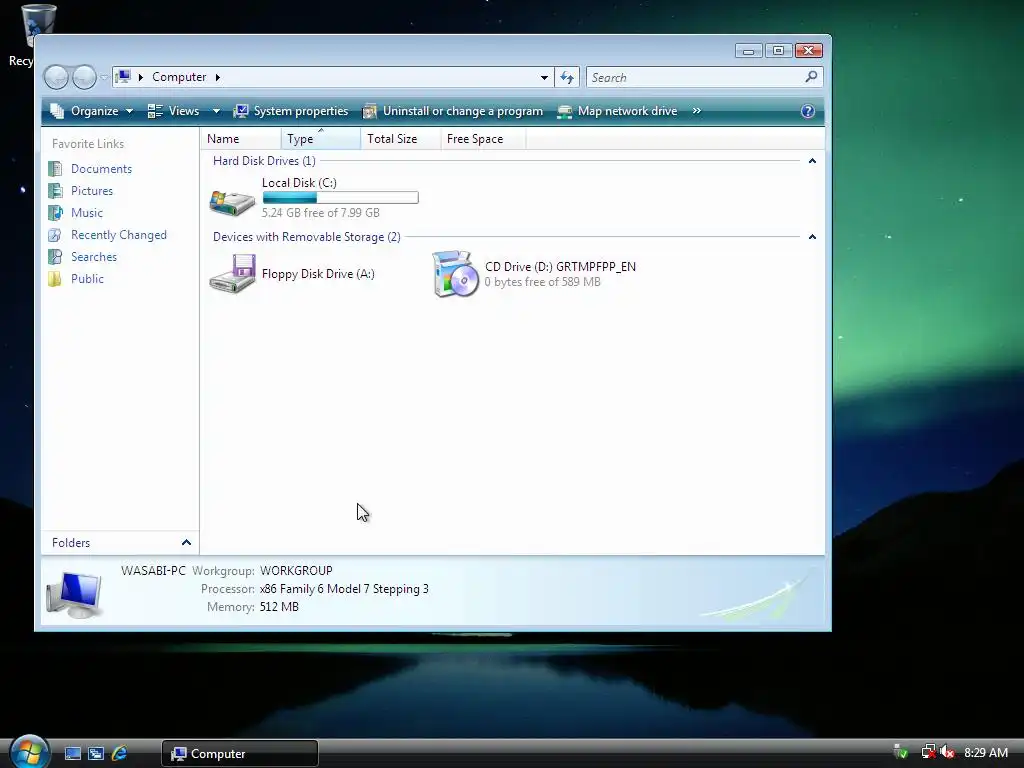Screen dimensions: 1024x768
Task: Select the Floppy Disk Drive icon
Action: (x=232, y=274)
